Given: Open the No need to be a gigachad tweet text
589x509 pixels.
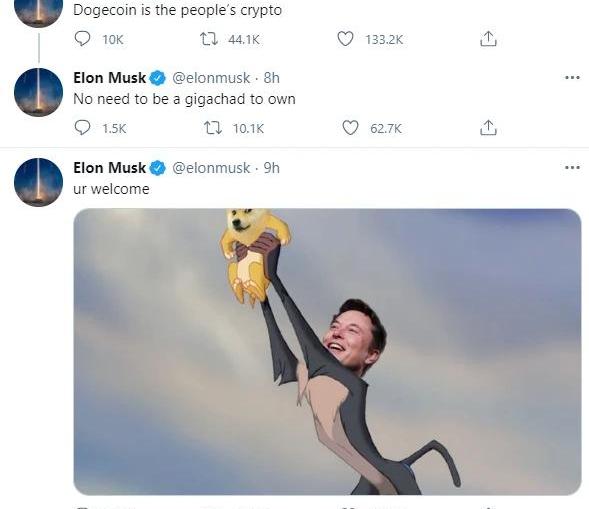Looking at the screenshot, I should 184,99.
